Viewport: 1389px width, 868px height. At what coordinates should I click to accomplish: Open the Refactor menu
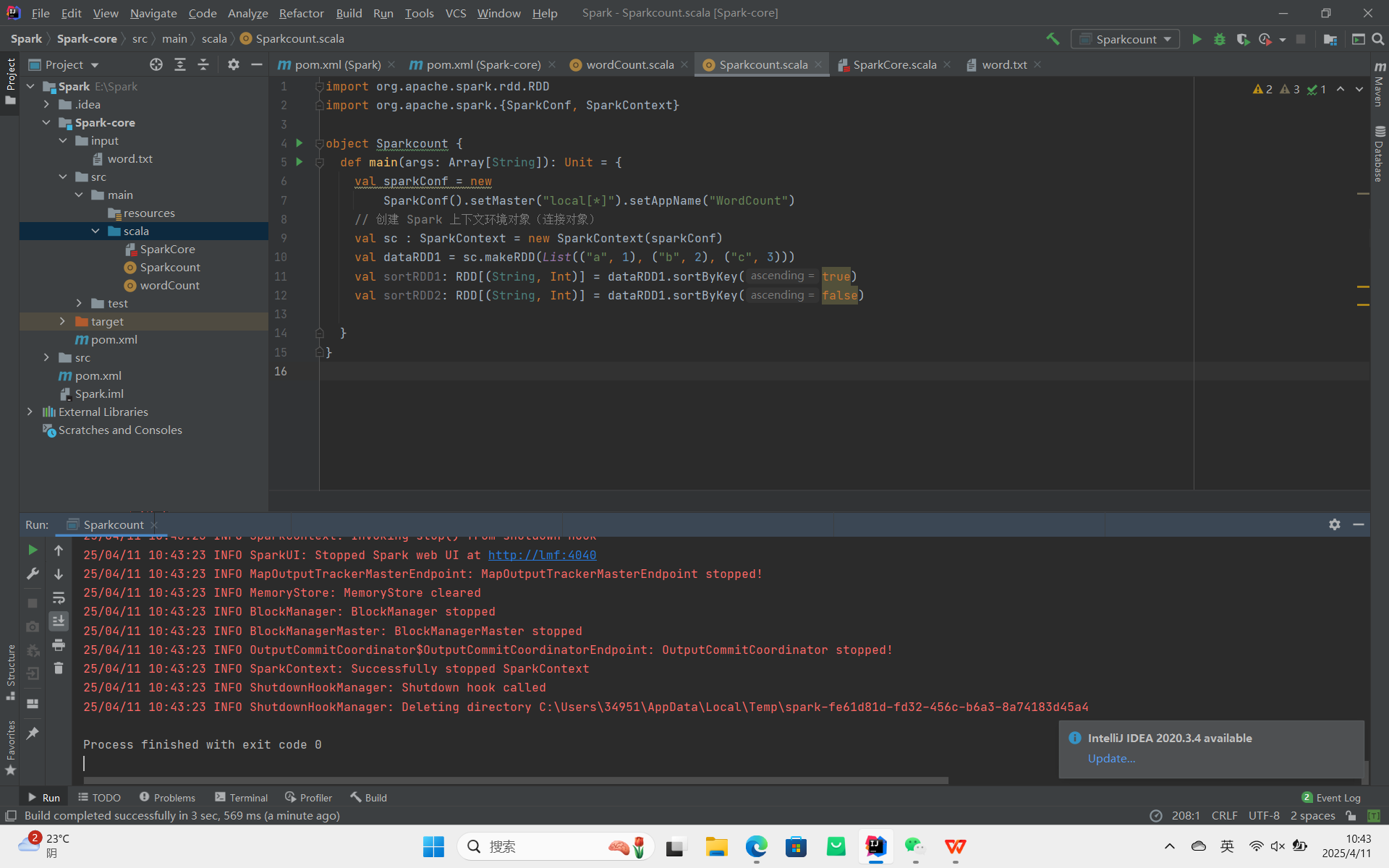pos(301,13)
